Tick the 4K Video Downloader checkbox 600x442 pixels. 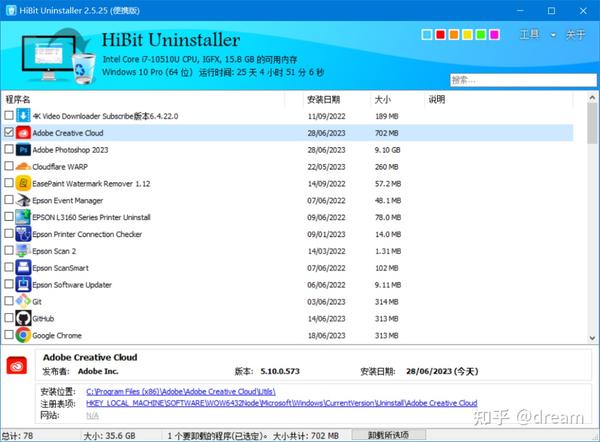(9, 115)
